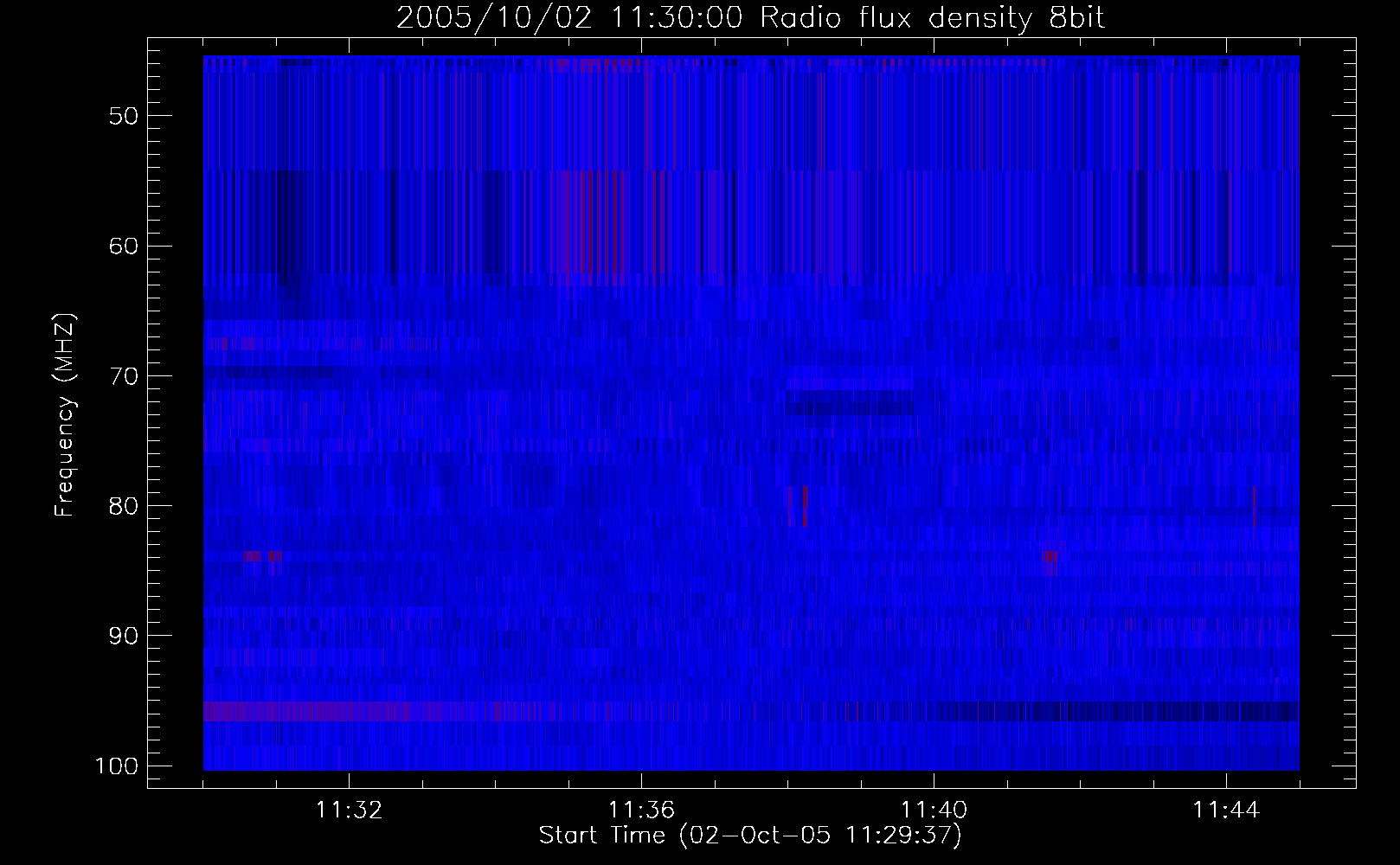The width and height of the screenshot is (1400, 865).
Task: Click the "Start Time (02-Oct-05 11:29:37)" label
Action: pyautogui.click(x=750, y=836)
